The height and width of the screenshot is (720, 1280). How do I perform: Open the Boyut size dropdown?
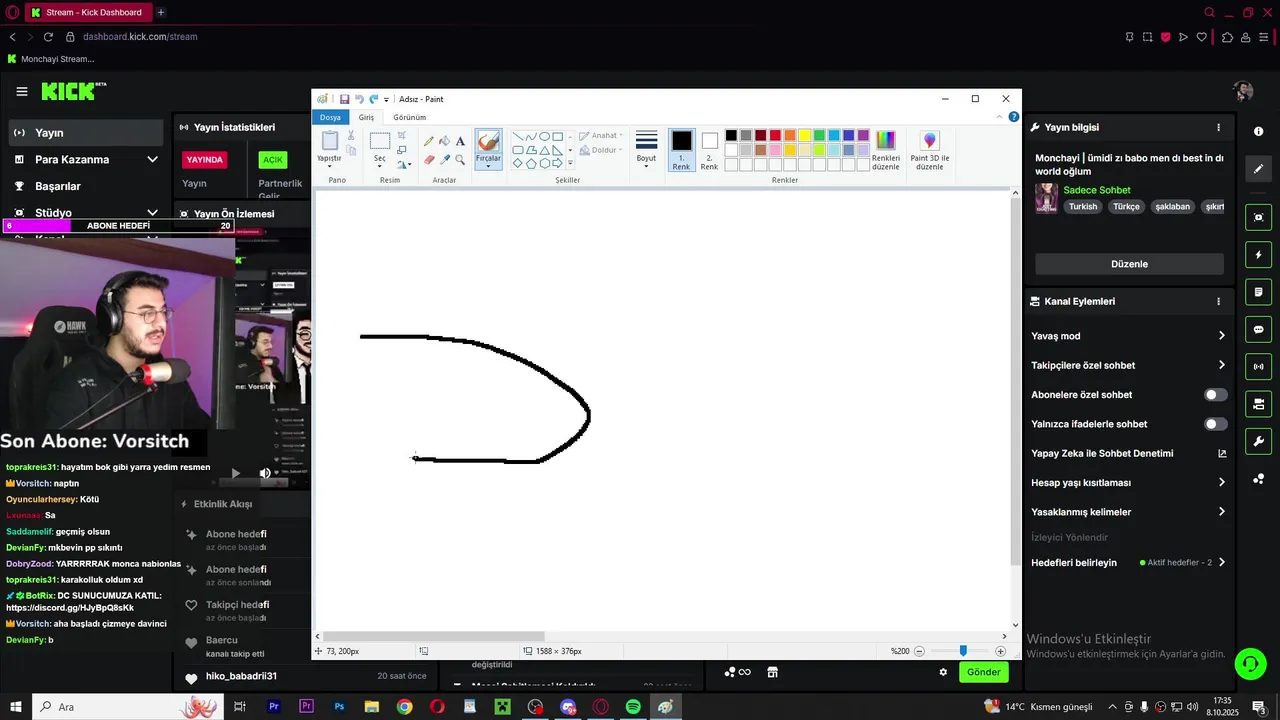(646, 150)
